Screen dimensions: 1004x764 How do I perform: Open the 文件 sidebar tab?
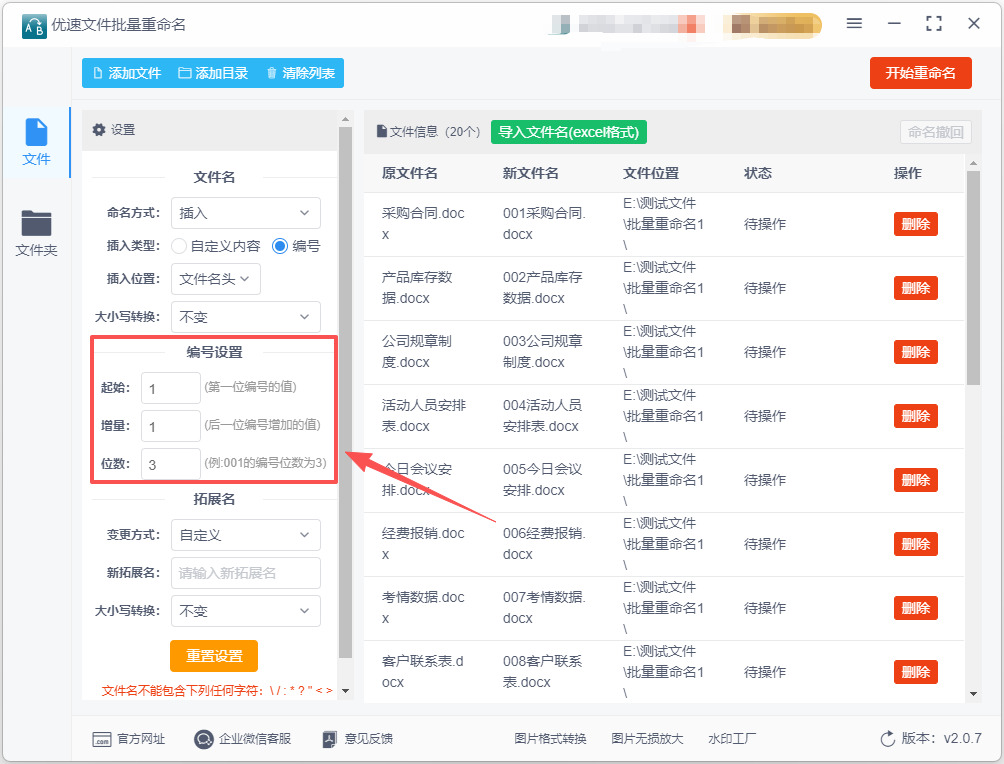pyautogui.click(x=36, y=142)
